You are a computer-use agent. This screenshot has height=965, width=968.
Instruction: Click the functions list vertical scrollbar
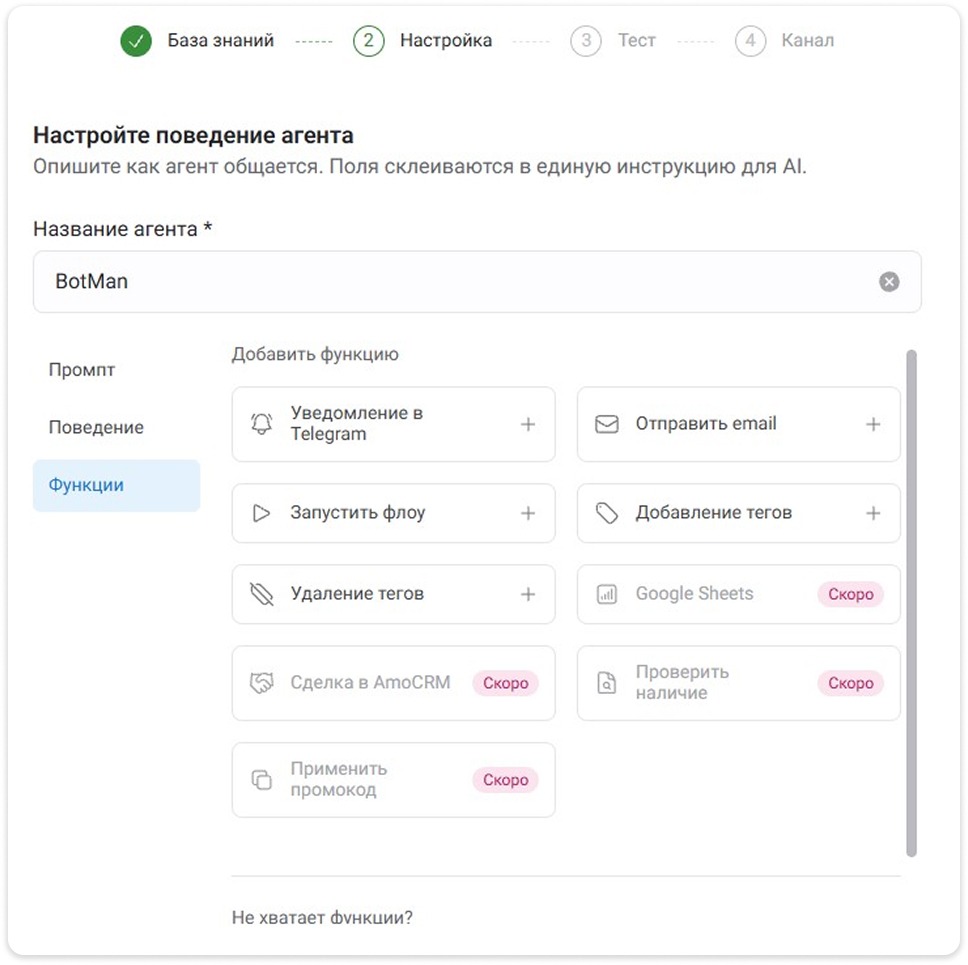(910, 600)
